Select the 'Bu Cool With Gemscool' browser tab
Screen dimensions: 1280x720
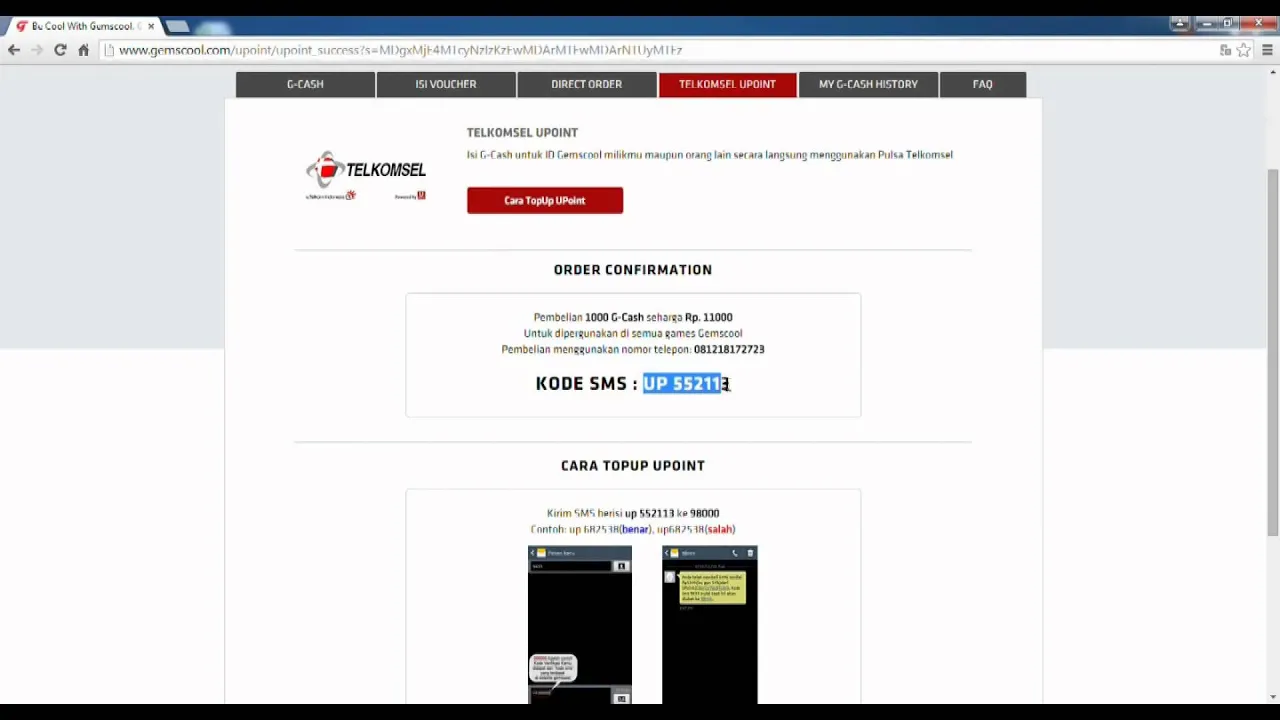click(x=85, y=26)
